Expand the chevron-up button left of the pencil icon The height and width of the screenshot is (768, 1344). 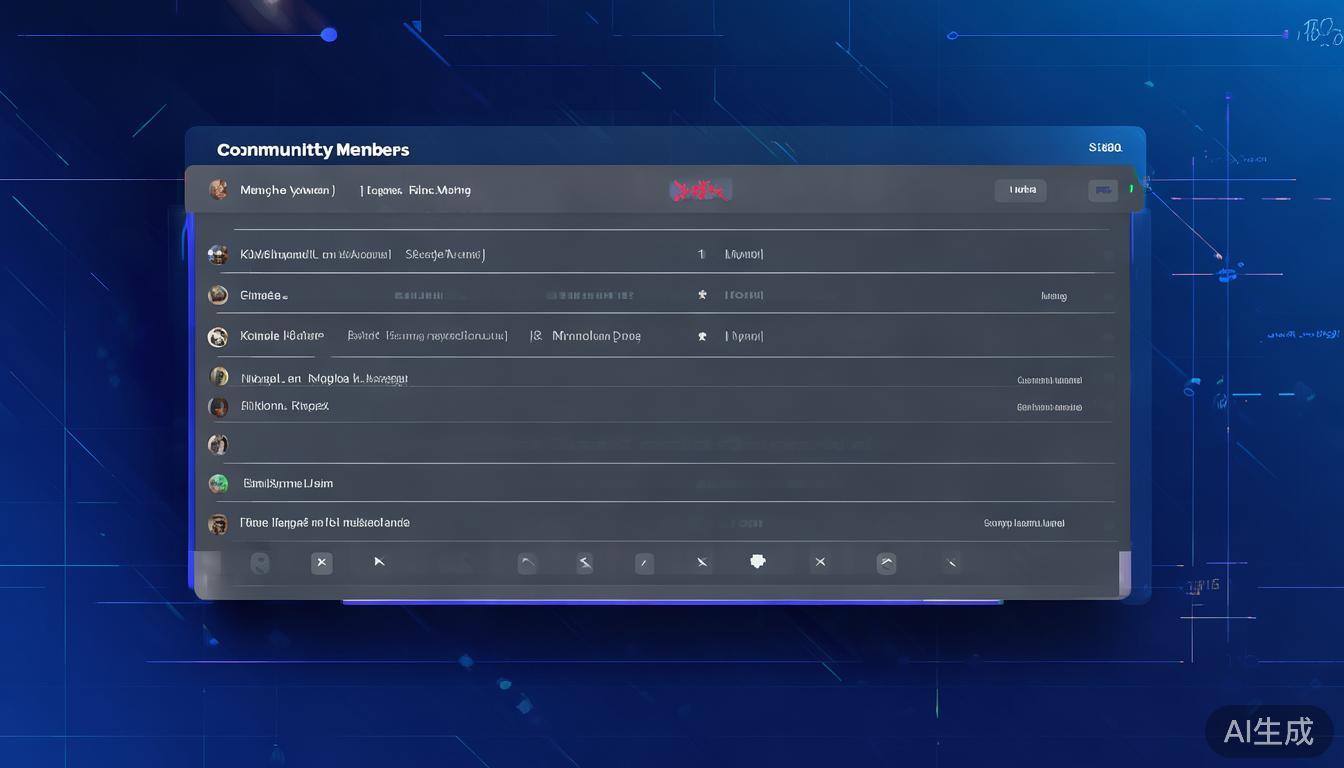527,563
